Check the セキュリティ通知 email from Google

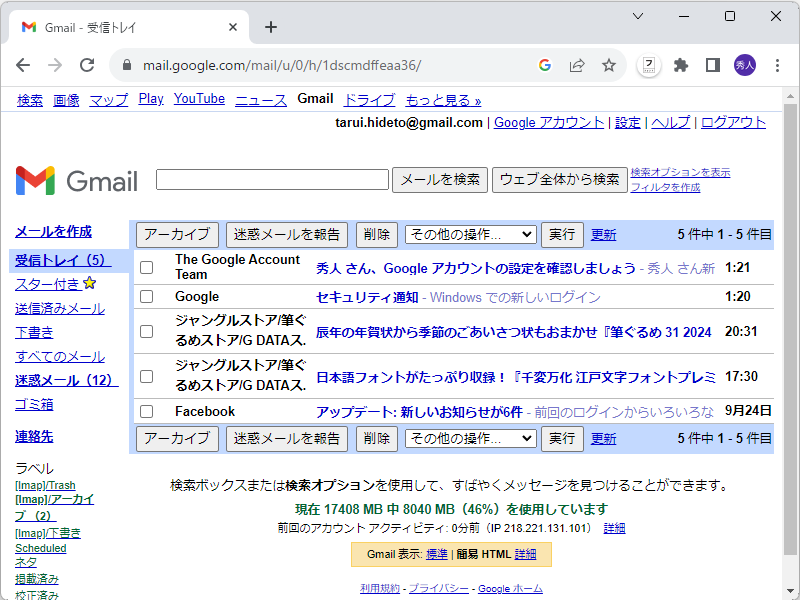click(147, 297)
